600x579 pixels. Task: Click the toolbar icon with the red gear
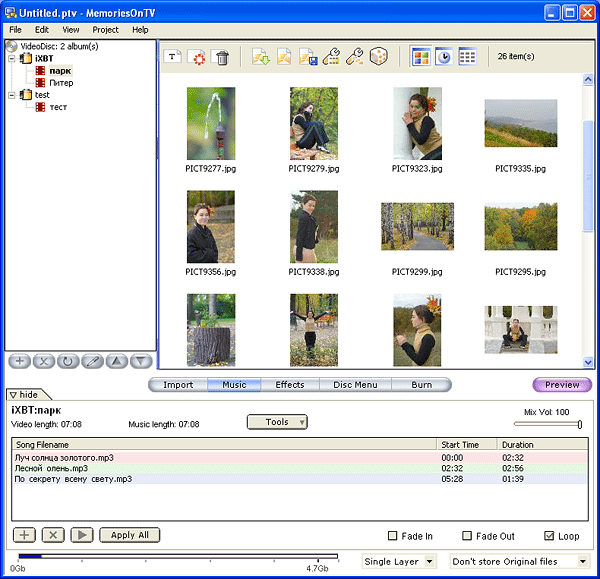pos(197,57)
